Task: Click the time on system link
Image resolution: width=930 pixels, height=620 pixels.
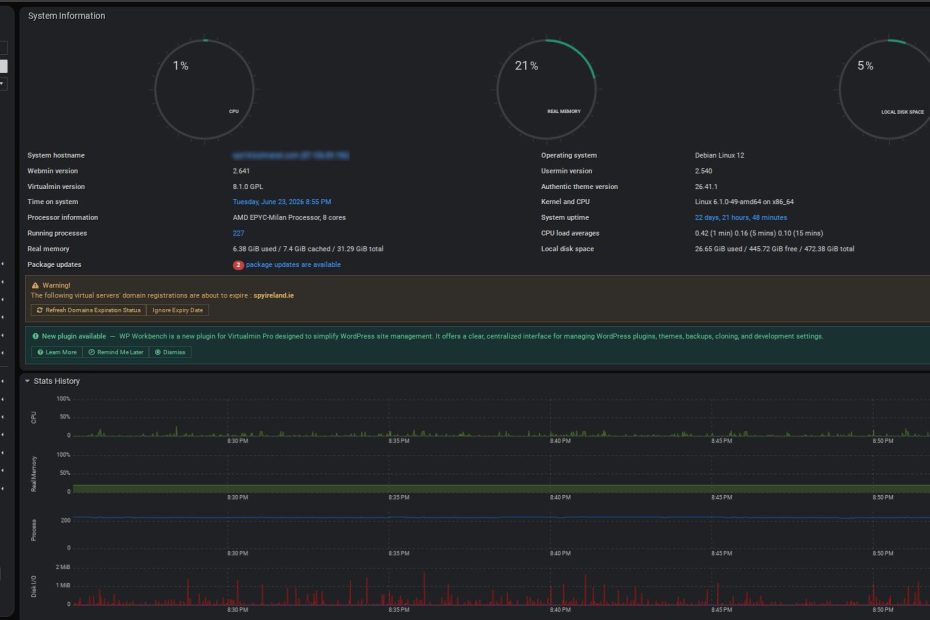Action: pos(282,202)
